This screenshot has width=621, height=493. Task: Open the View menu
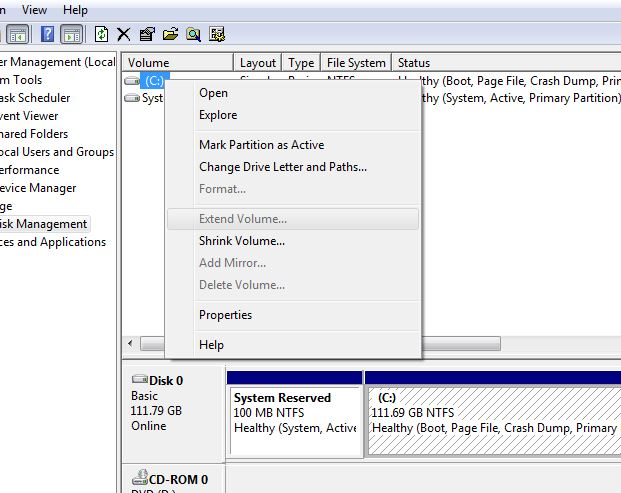tap(34, 9)
